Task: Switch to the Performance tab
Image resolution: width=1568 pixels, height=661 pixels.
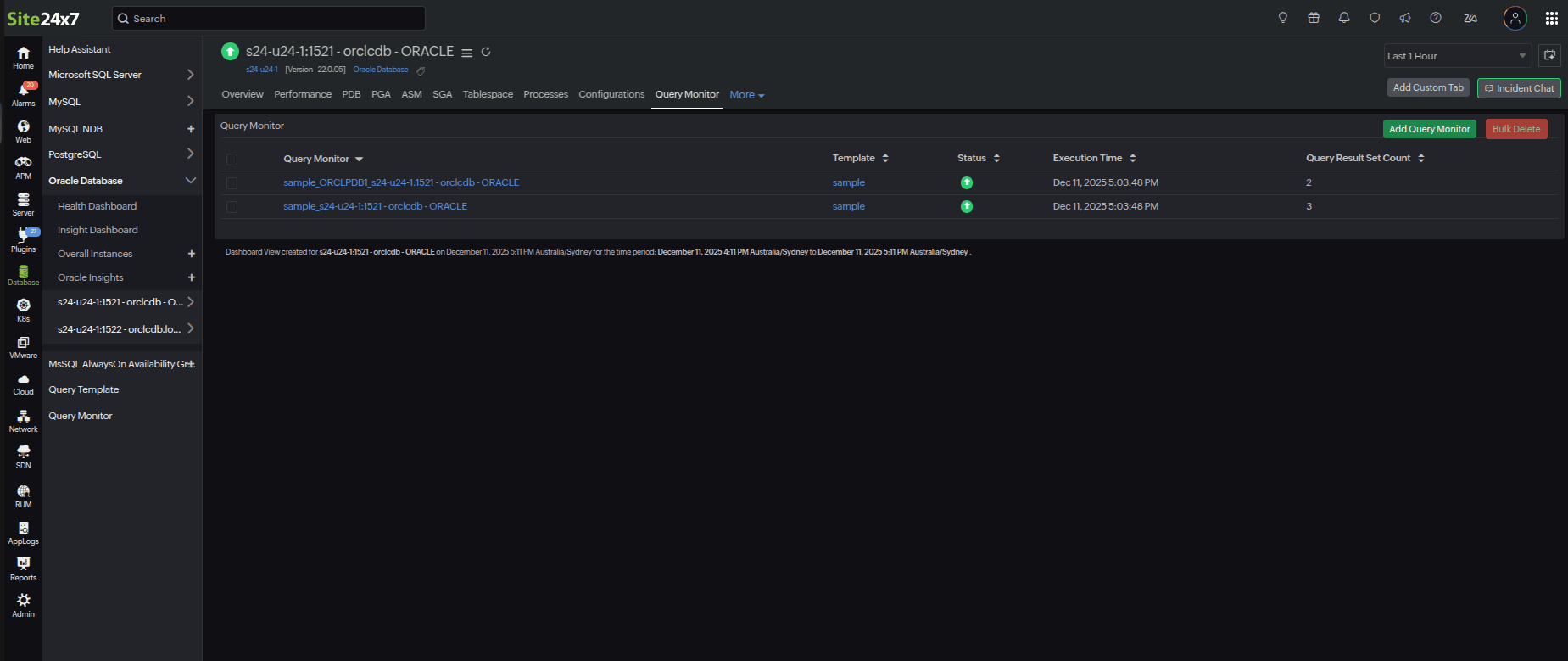Action: 303,94
